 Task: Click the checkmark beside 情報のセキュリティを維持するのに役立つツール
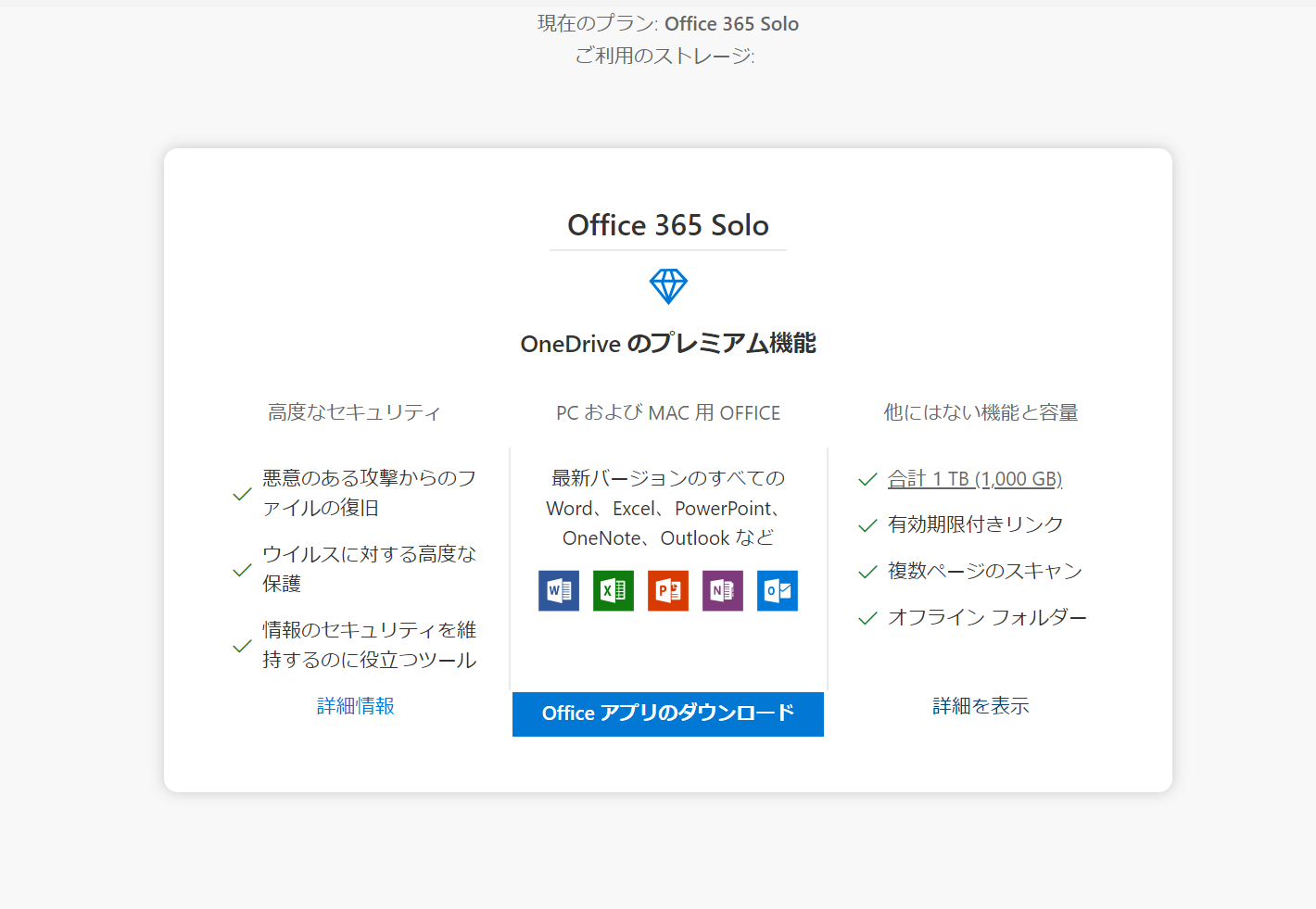pyautogui.click(x=242, y=646)
